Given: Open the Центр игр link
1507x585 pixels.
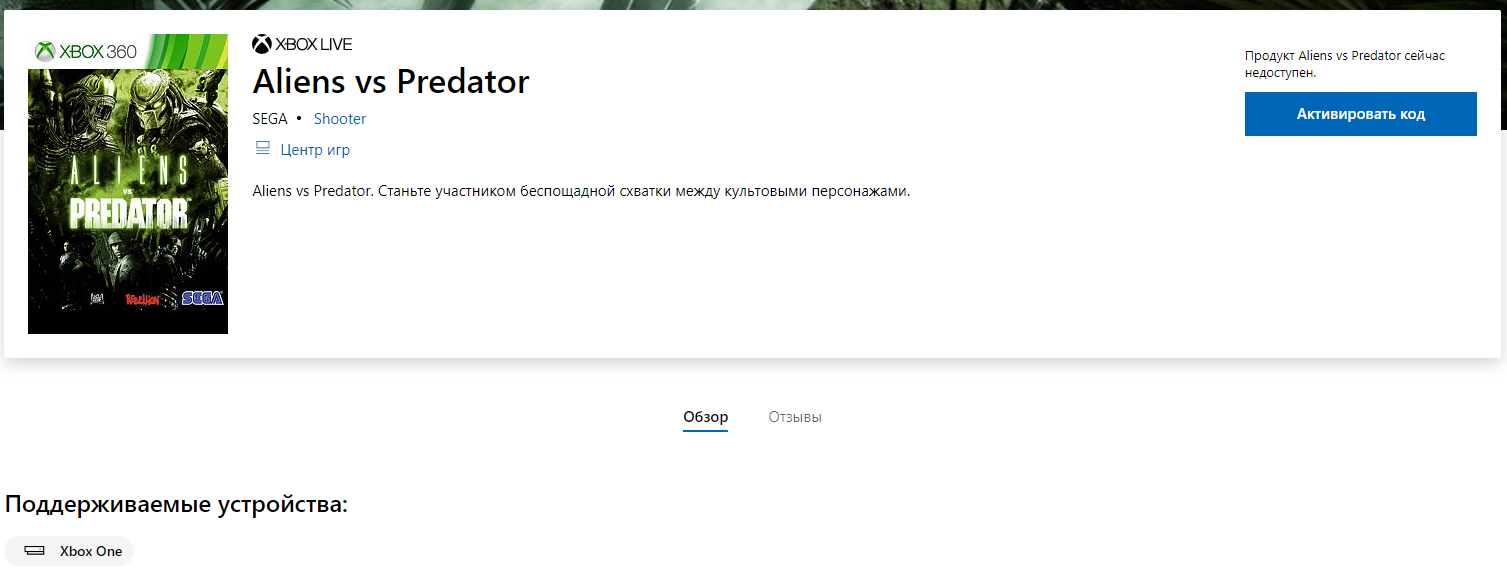Looking at the screenshot, I should pos(315,150).
